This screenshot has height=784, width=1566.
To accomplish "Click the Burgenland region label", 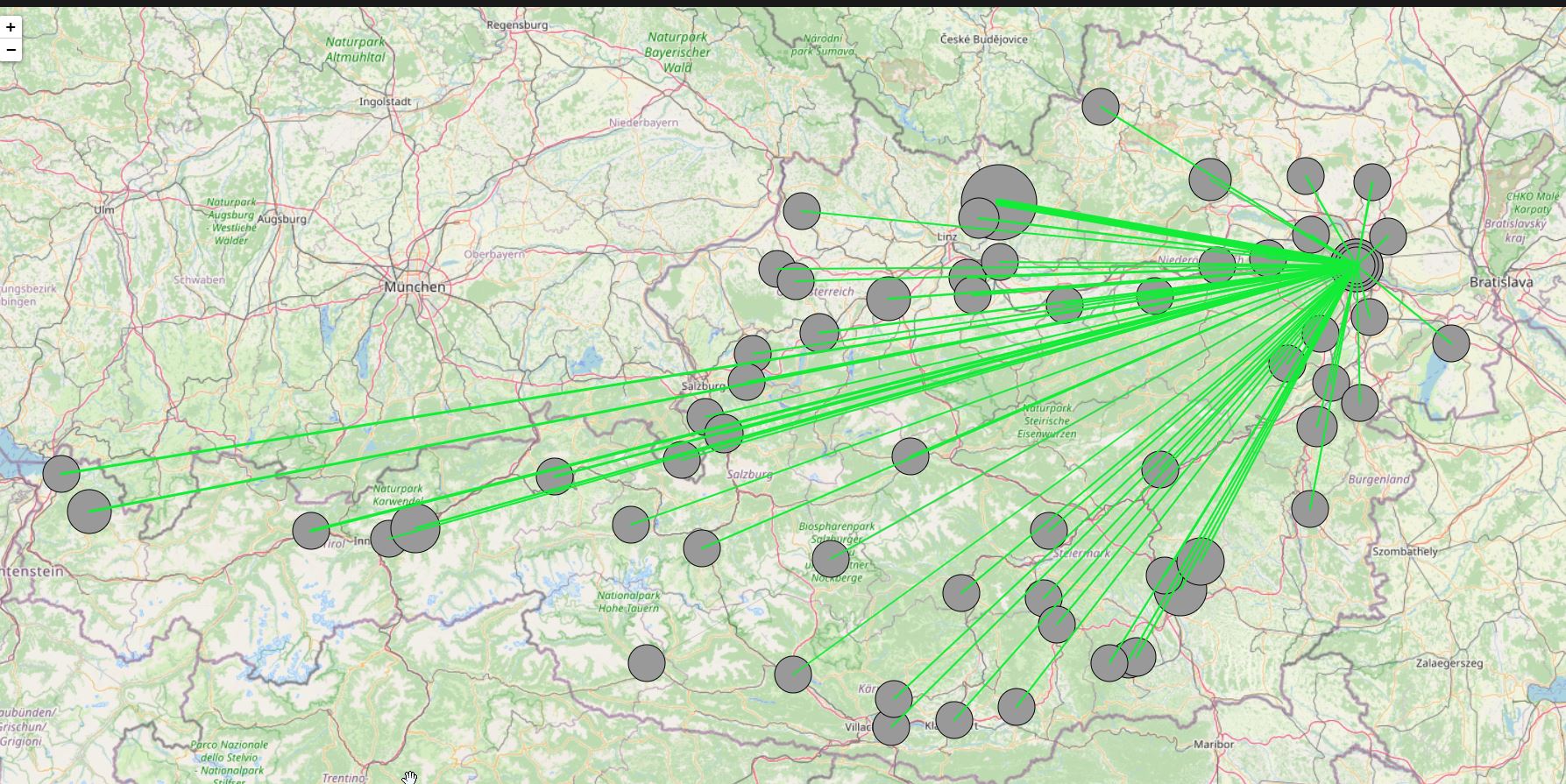I will coord(1379,479).
